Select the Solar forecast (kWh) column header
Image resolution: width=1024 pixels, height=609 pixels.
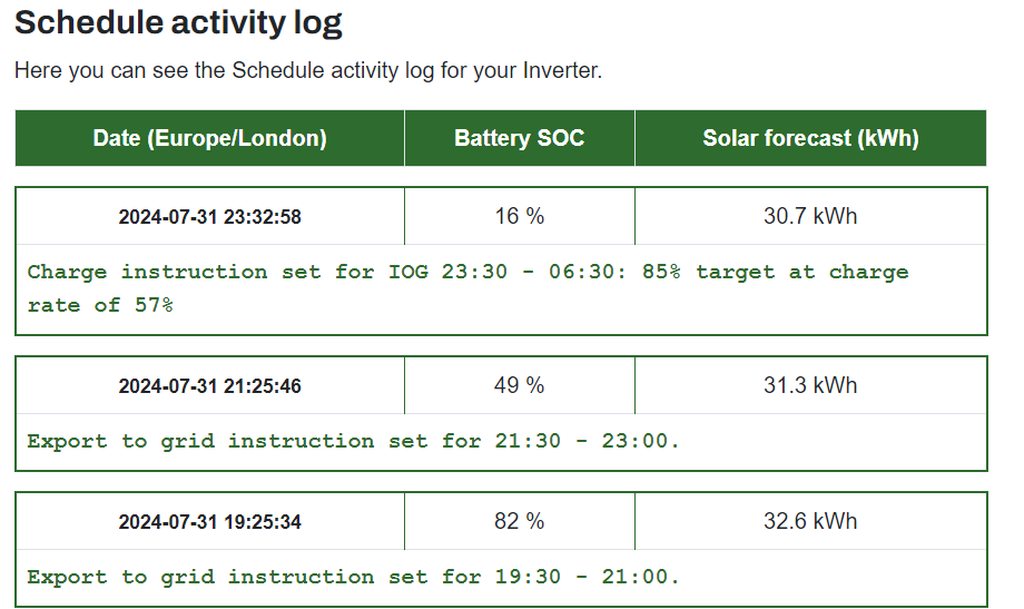coord(810,138)
